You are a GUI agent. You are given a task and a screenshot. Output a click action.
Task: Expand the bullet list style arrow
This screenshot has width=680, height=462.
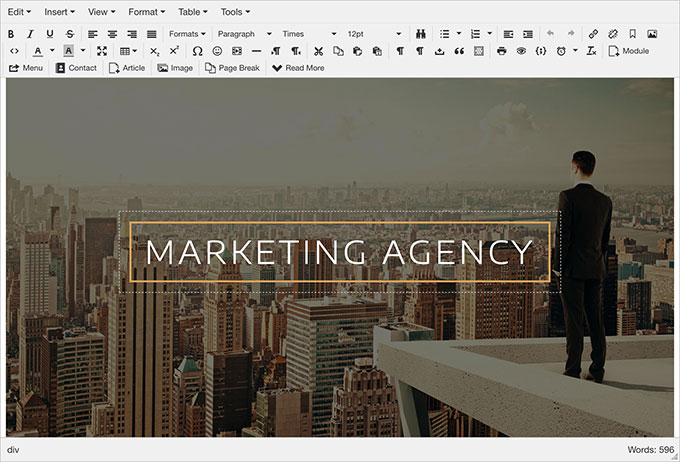click(459, 34)
